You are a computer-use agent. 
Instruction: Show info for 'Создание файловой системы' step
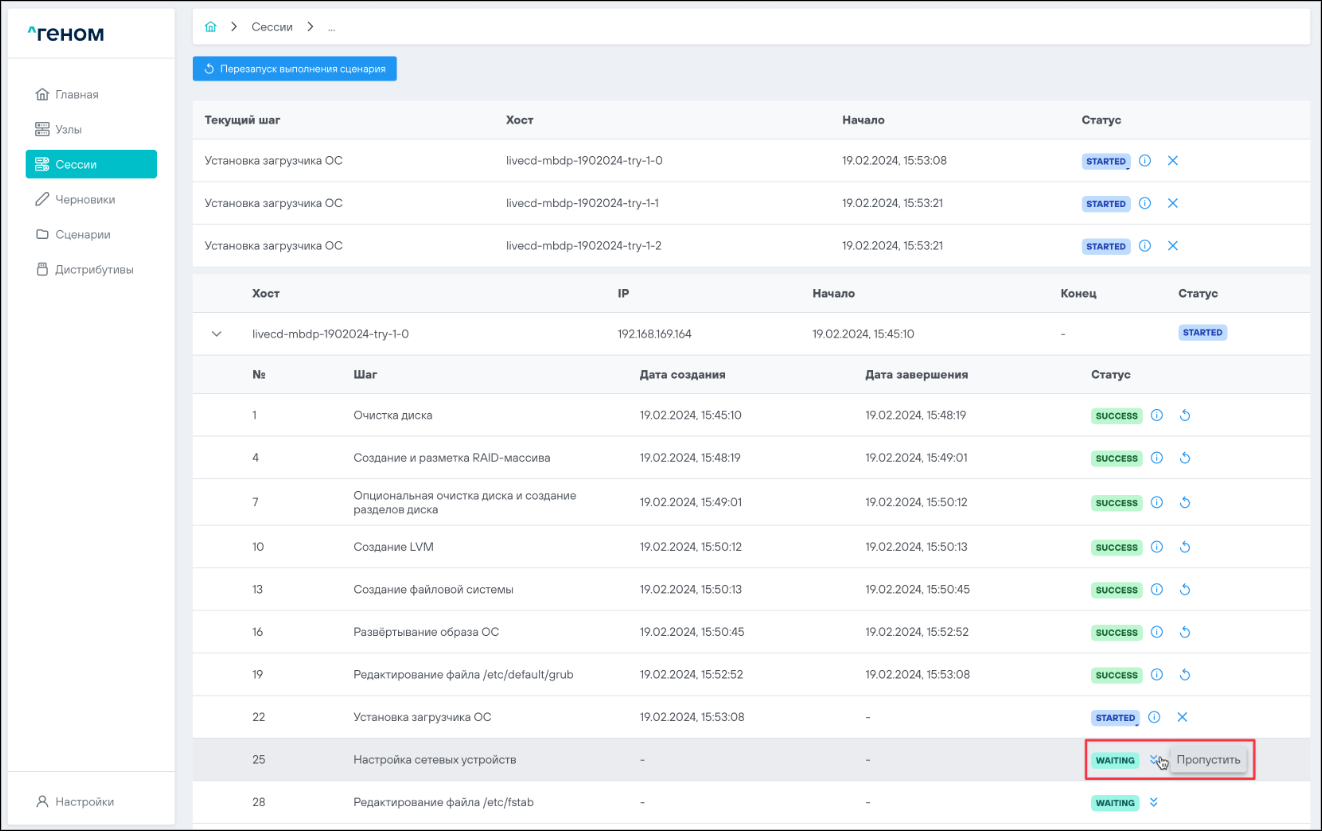[1157, 590]
